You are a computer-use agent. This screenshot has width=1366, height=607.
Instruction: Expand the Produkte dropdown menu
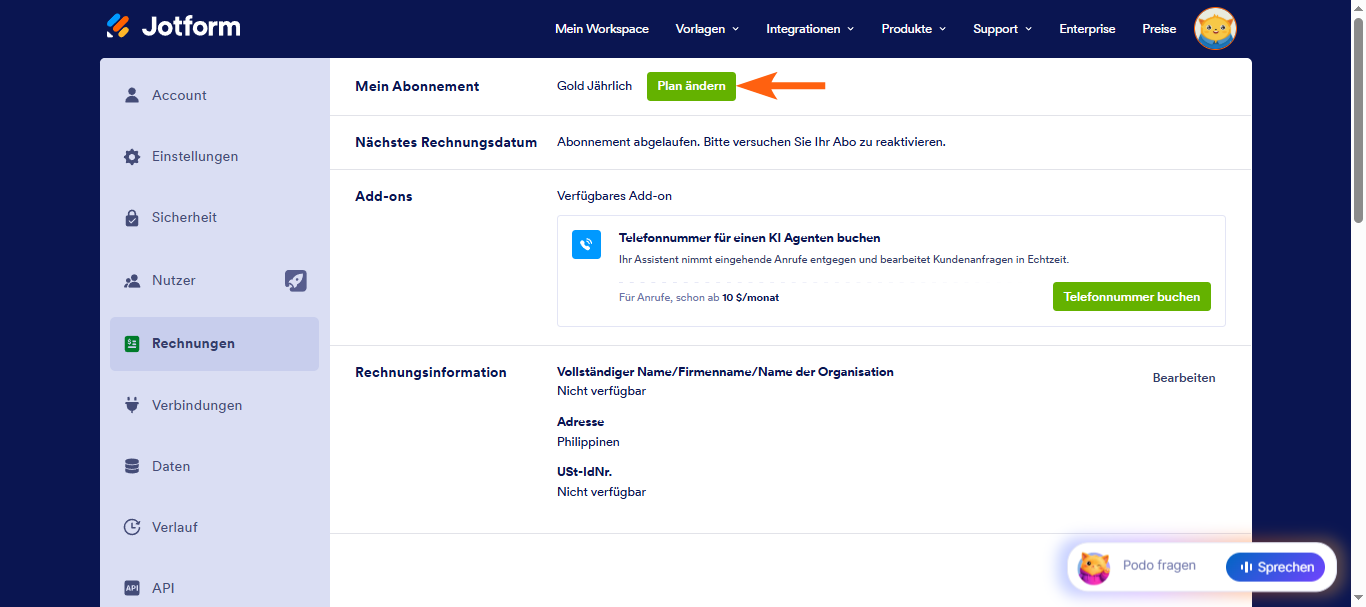tap(913, 29)
